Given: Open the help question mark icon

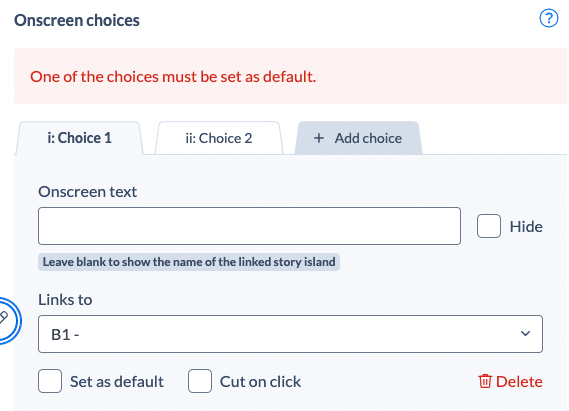Looking at the screenshot, I should click(549, 18).
